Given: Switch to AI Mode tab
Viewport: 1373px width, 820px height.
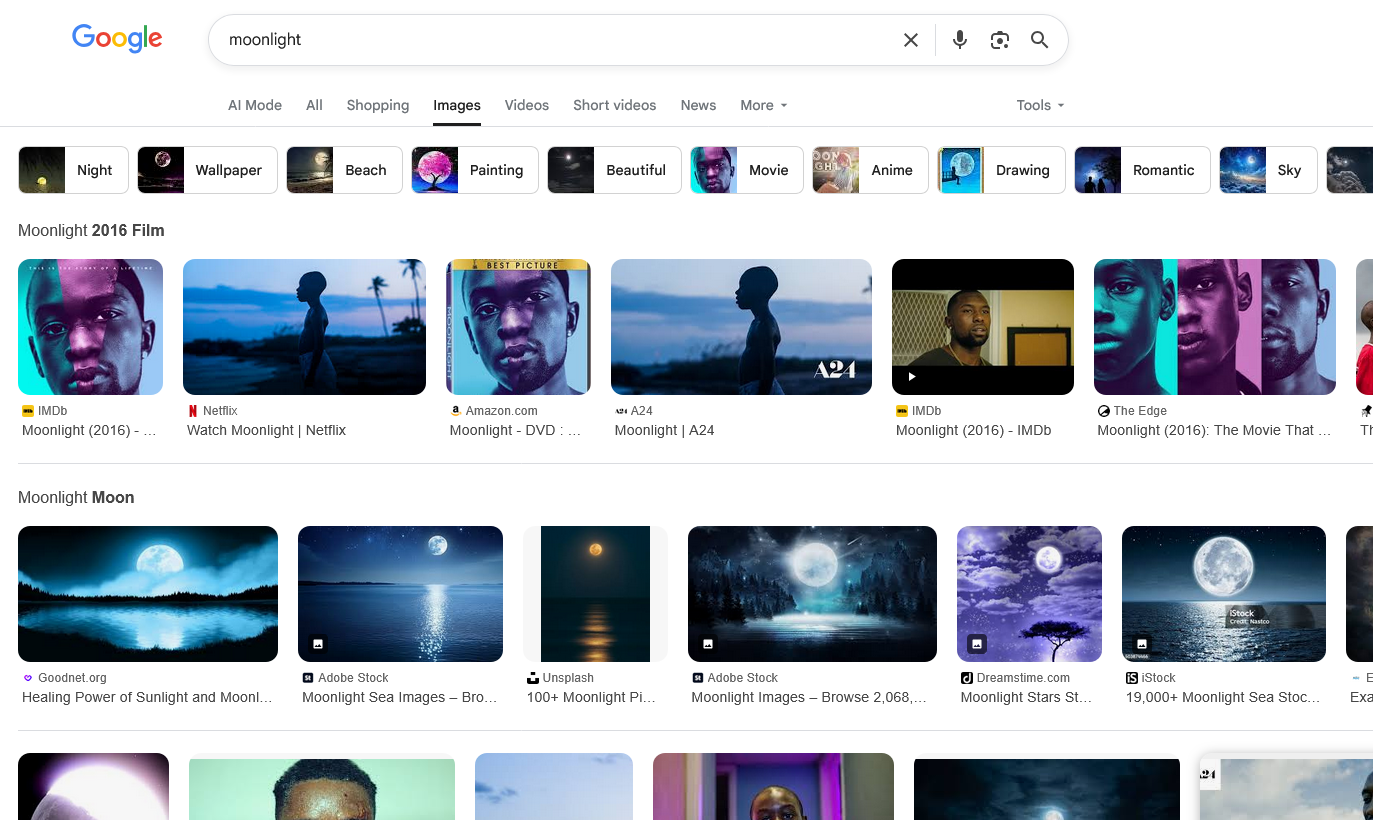Looking at the screenshot, I should (x=255, y=105).
